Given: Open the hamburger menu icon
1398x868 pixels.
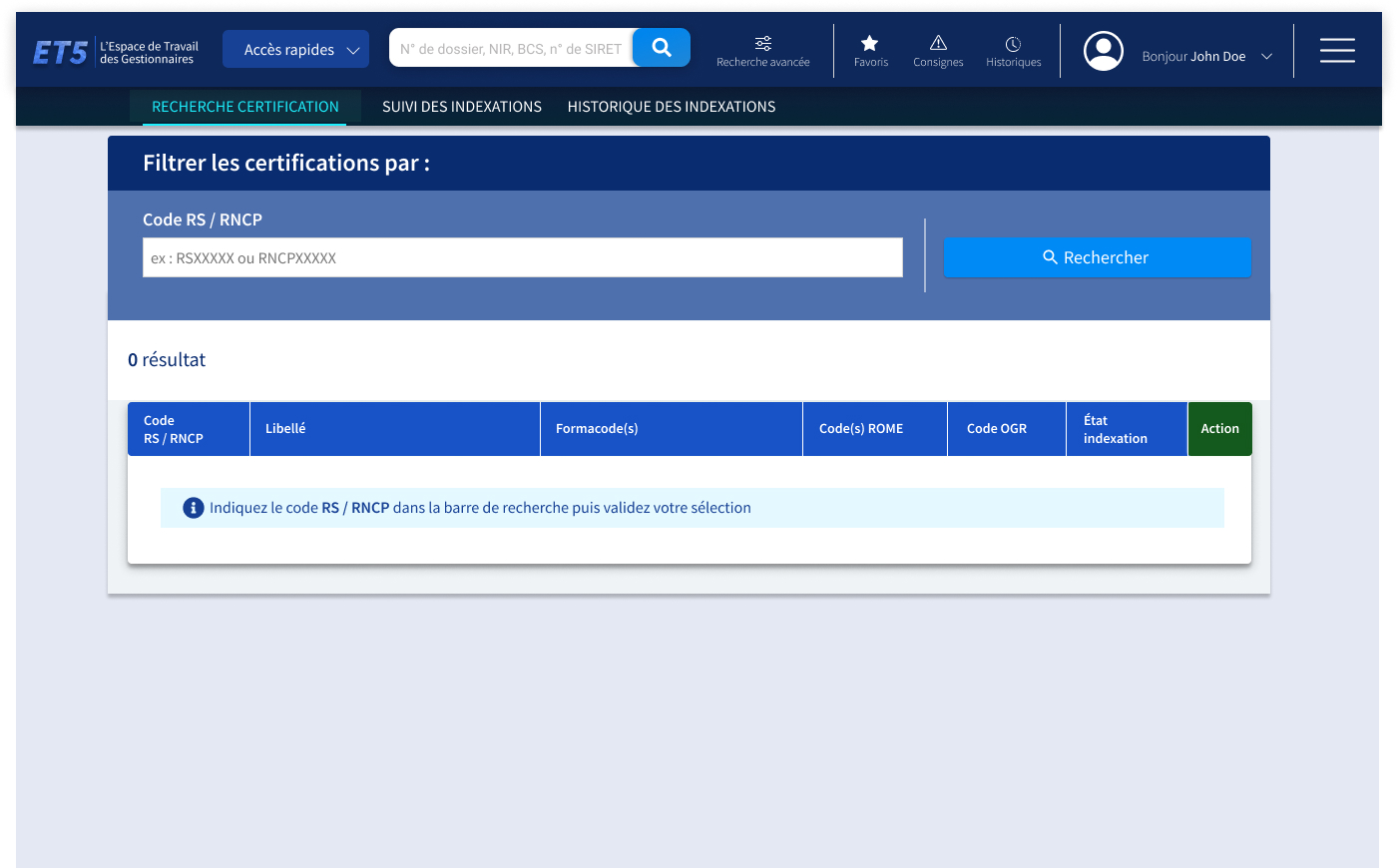Looking at the screenshot, I should 1337,50.
